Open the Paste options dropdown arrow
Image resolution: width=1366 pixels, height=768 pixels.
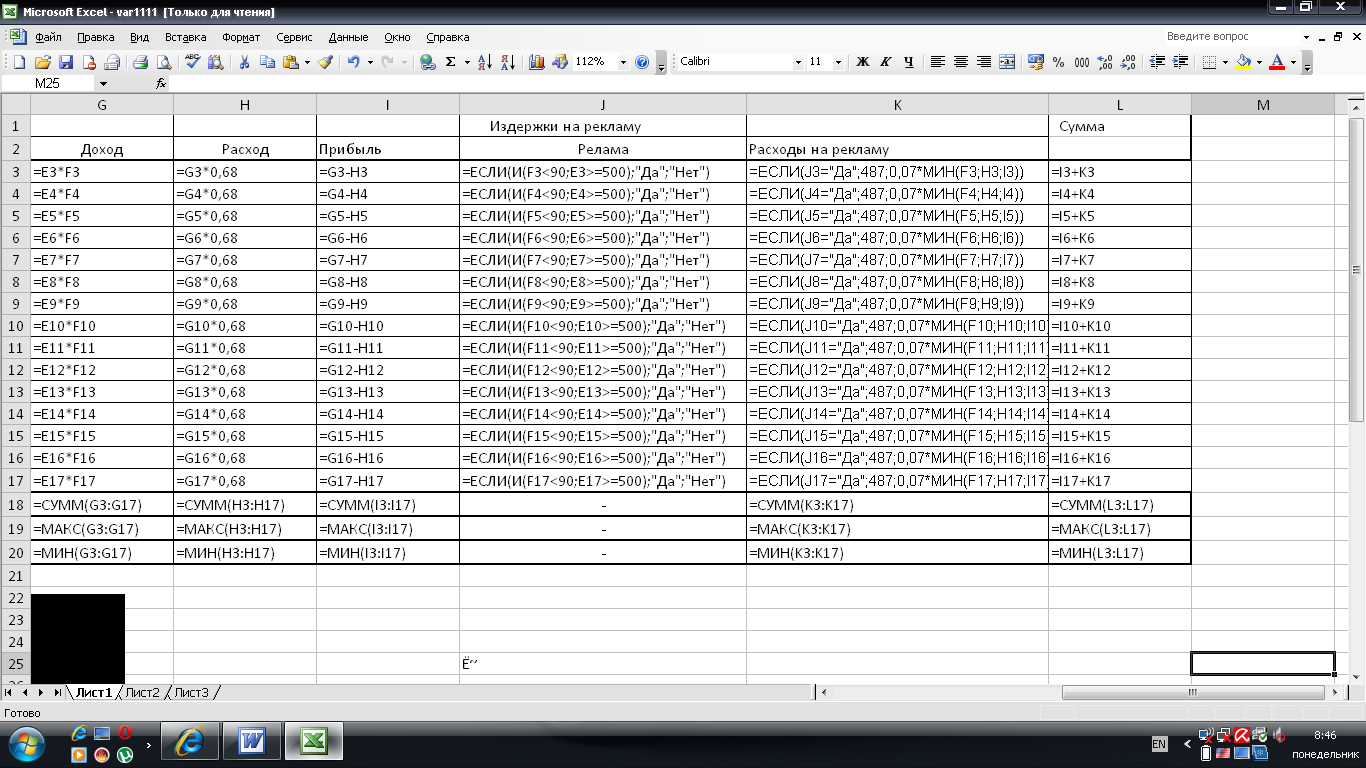tap(307, 62)
